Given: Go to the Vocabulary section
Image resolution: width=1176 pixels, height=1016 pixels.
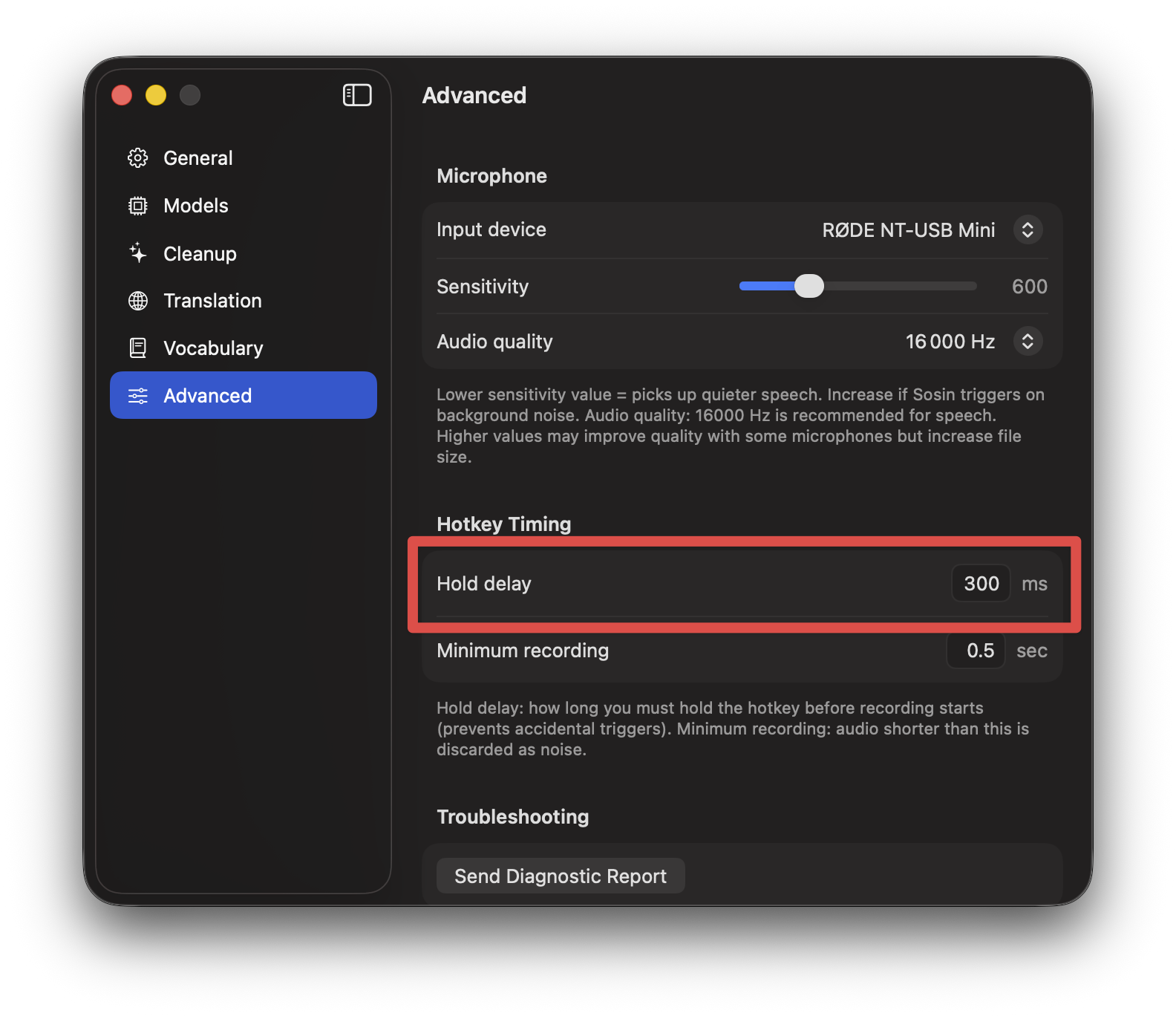Looking at the screenshot, I should (x=213, y=348).
